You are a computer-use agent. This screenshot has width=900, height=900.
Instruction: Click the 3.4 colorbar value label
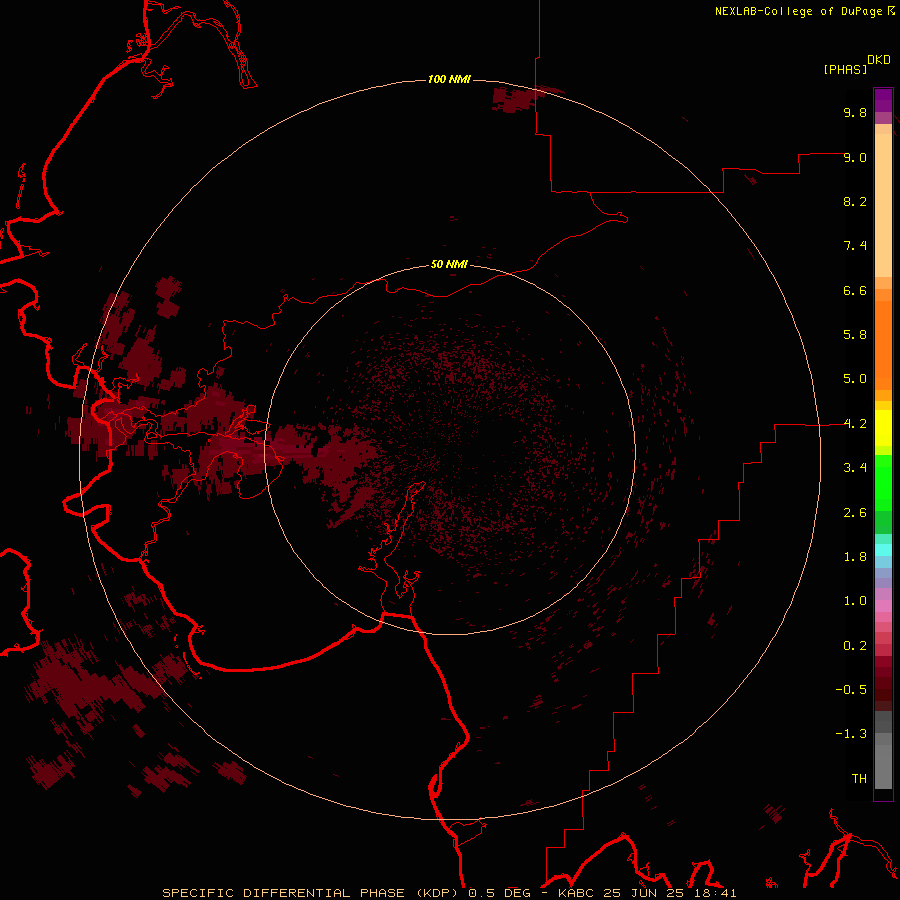click(855, 468)
